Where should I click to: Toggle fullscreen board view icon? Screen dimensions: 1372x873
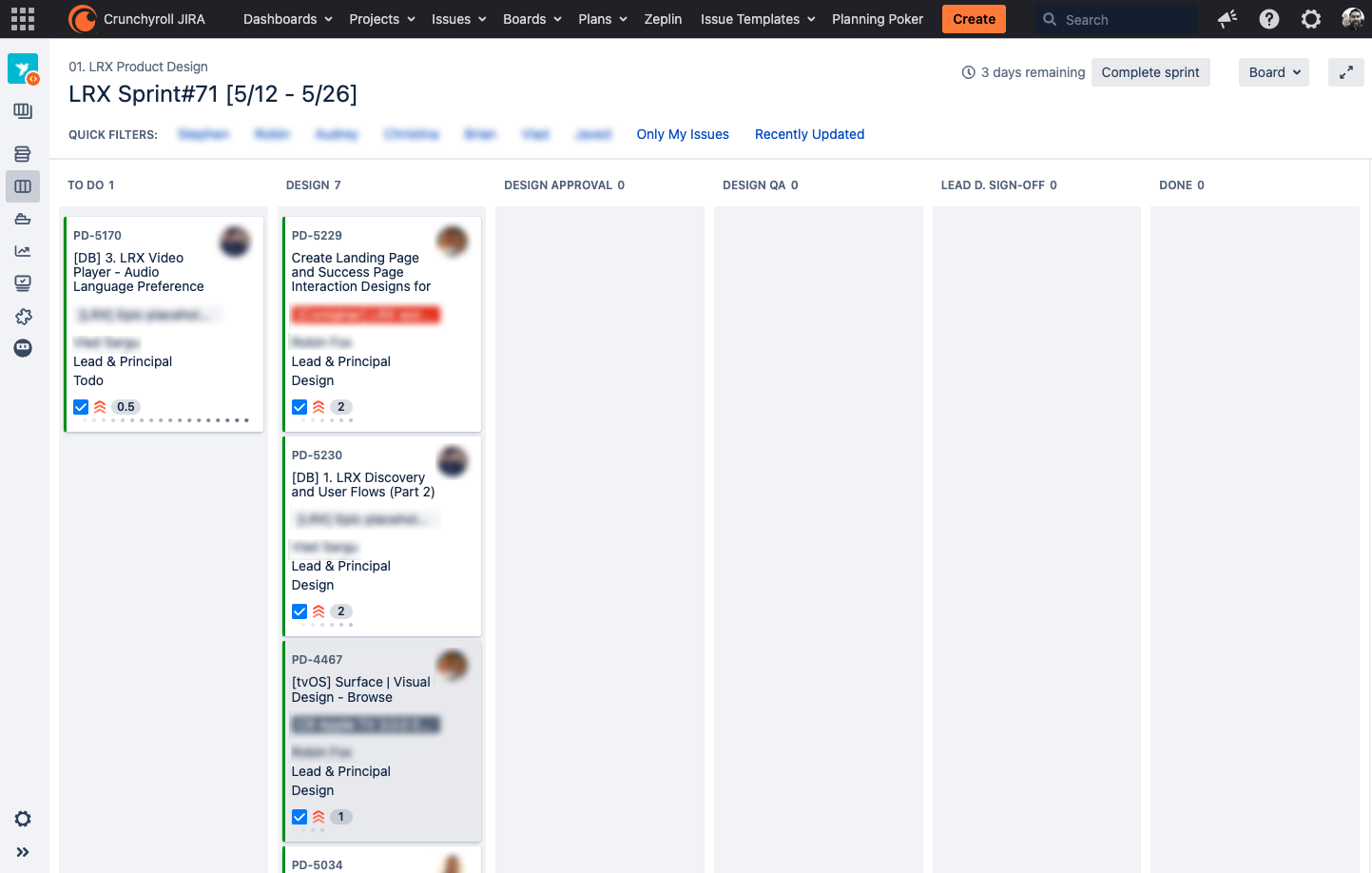[x=1346, y=72]
